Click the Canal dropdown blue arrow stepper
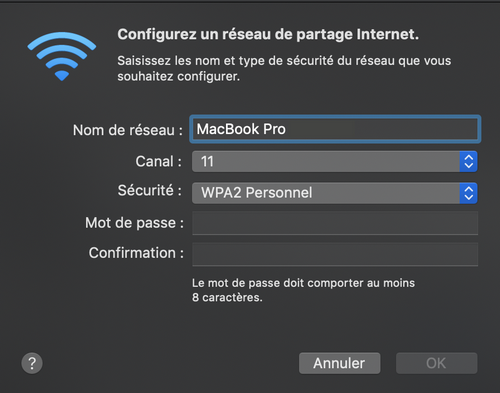Image resolution: width=500 pixels, height=393 pixels. tap(469, 162)
